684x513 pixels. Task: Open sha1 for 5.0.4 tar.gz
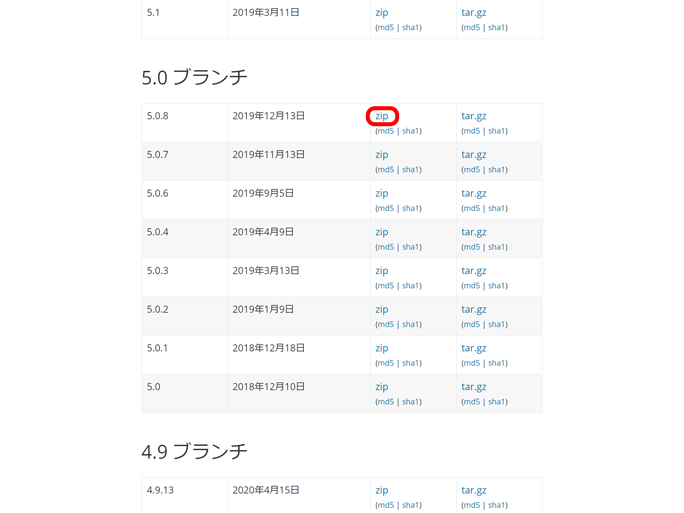(497, 247)
